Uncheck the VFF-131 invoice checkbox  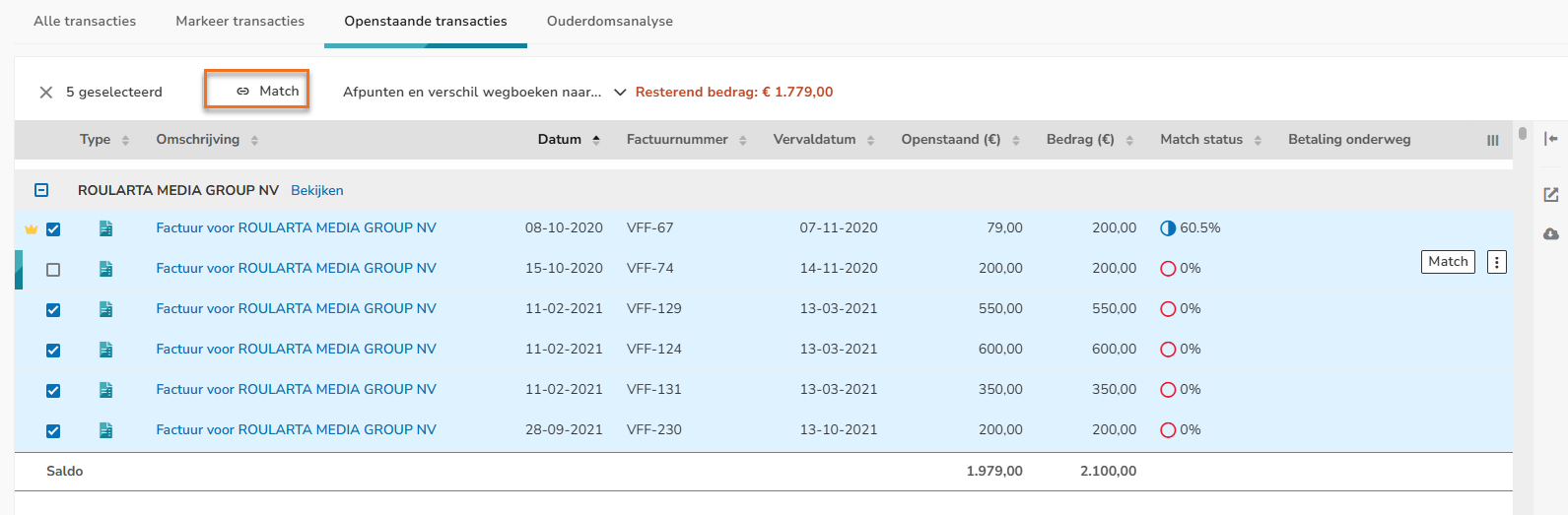53,391
